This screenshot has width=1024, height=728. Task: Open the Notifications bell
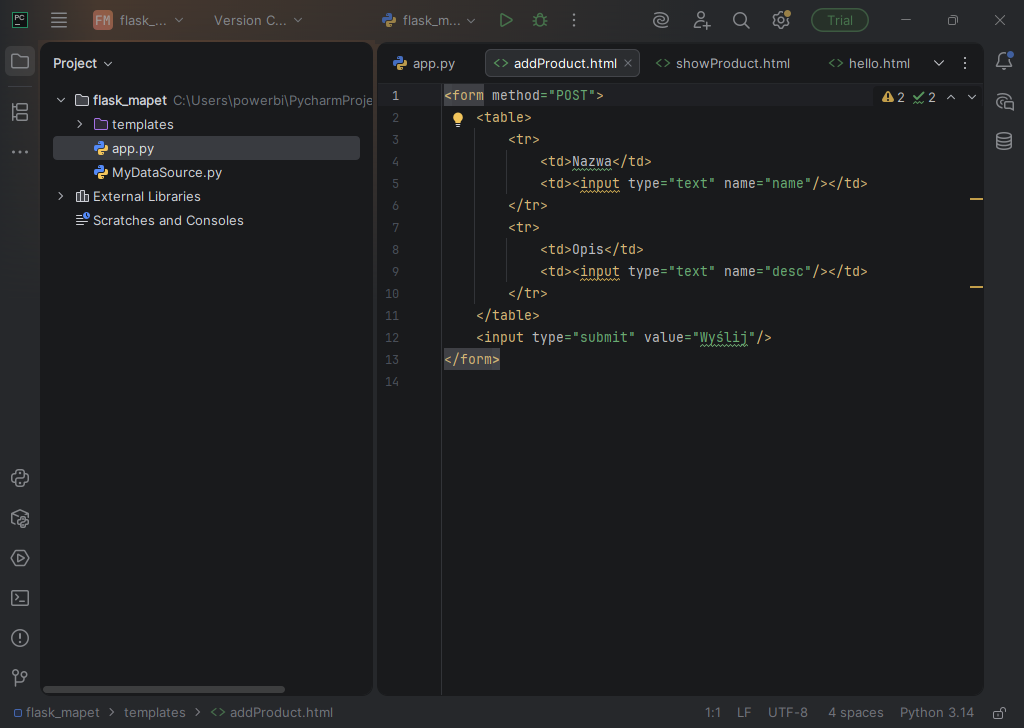(1004, 61)
